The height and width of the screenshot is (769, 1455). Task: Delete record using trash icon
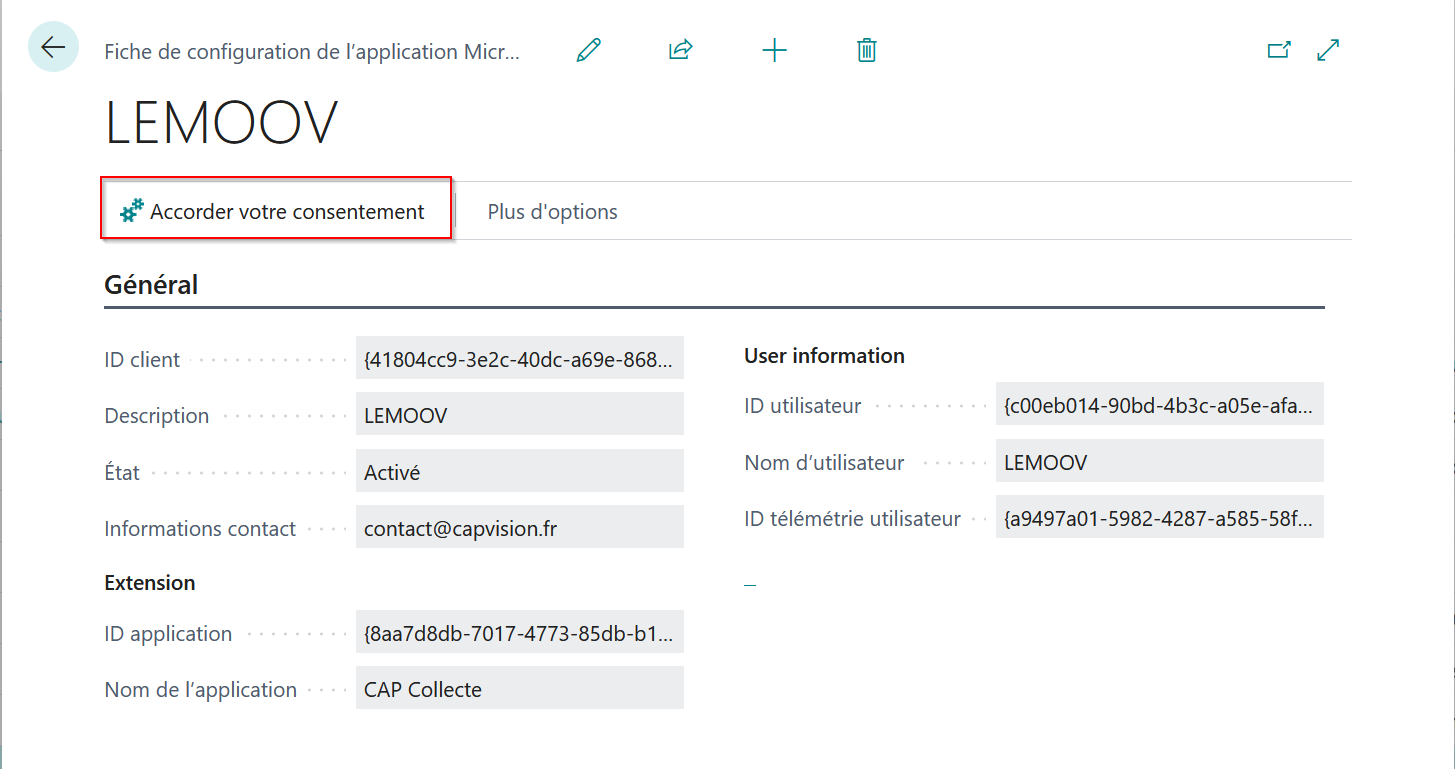click(x=867, y=50)
